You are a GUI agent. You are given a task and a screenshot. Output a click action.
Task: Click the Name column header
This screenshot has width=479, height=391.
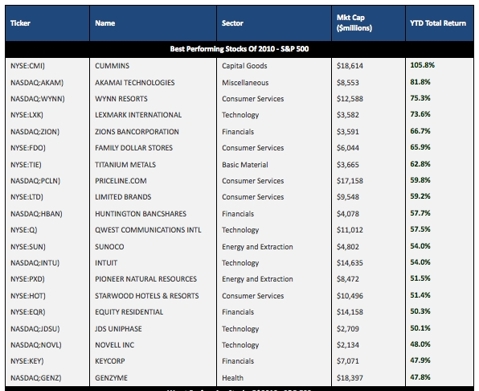(105, 23)
